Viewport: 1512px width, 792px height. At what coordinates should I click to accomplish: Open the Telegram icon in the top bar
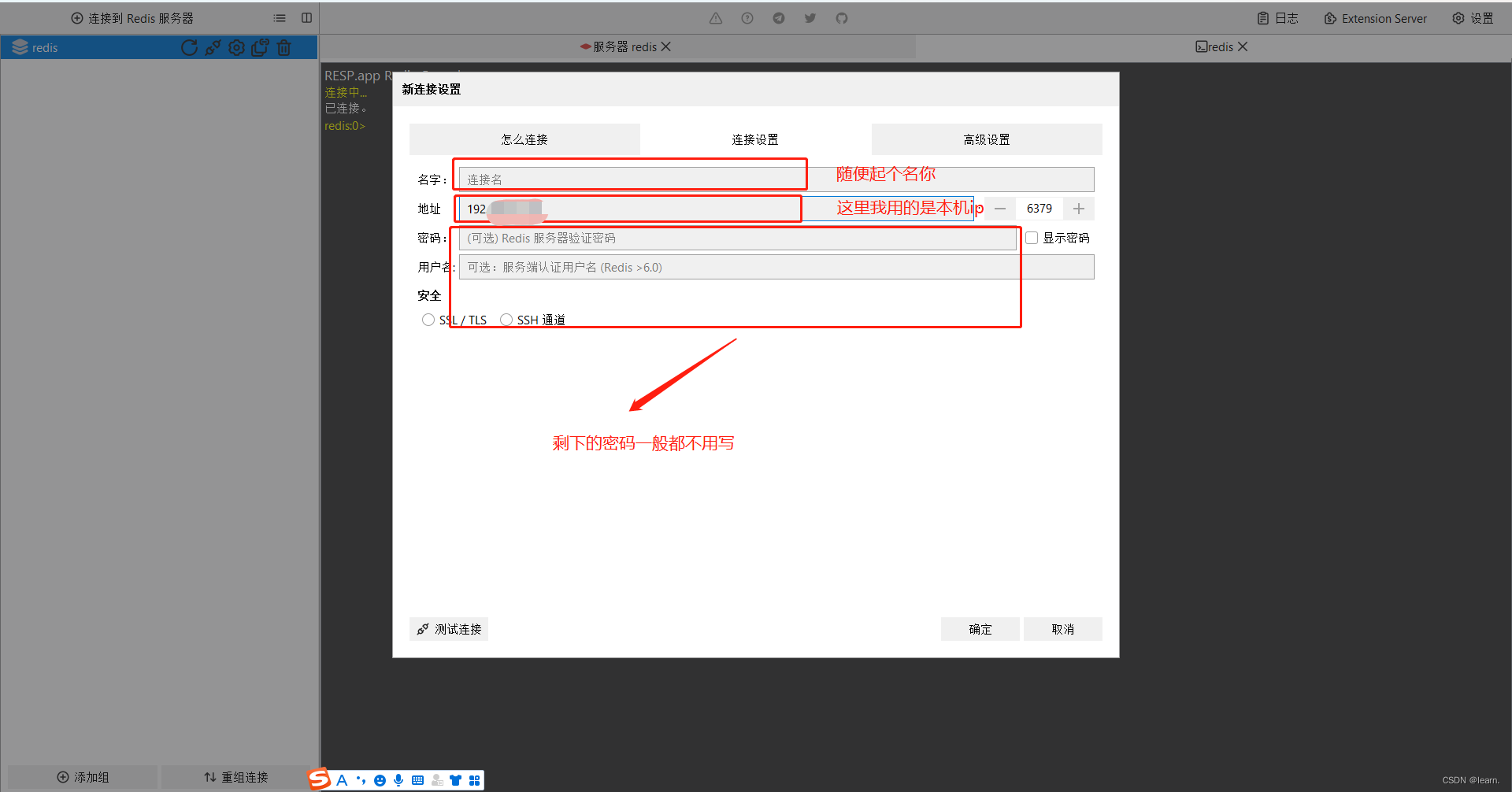[778, 17]
